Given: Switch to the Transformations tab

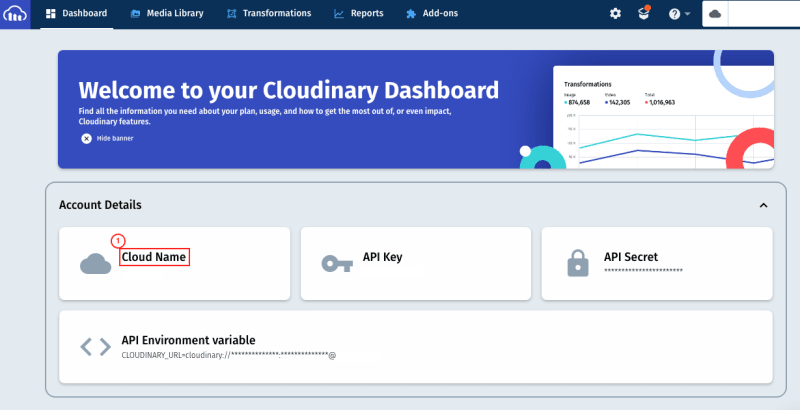Looking at the screenshot, I should [269, 14].
